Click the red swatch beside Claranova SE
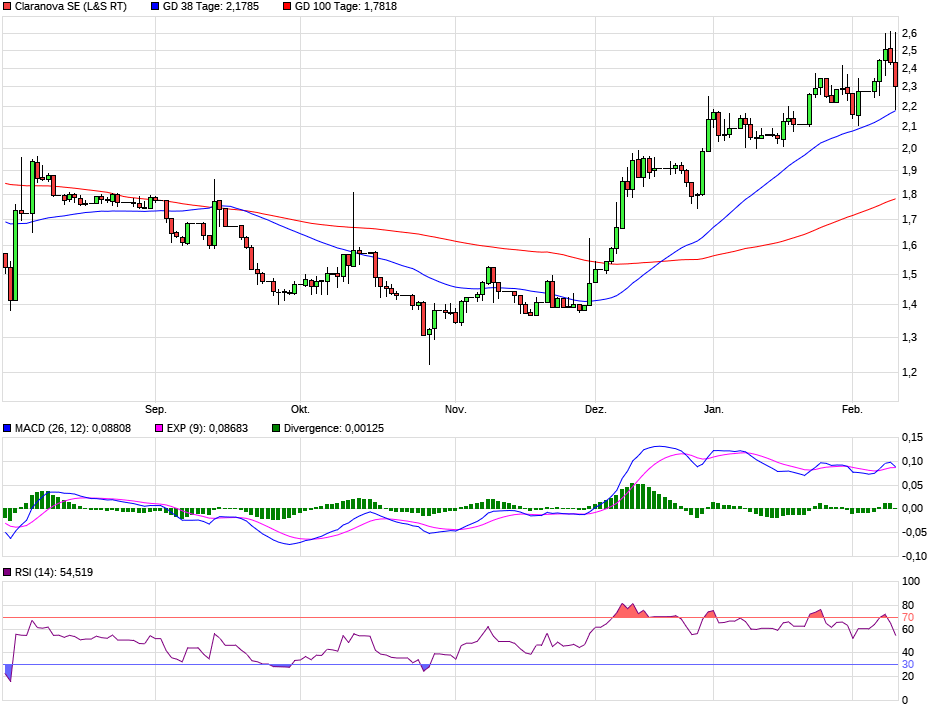Viewport: 940px width, 710px height. point(7,6)
